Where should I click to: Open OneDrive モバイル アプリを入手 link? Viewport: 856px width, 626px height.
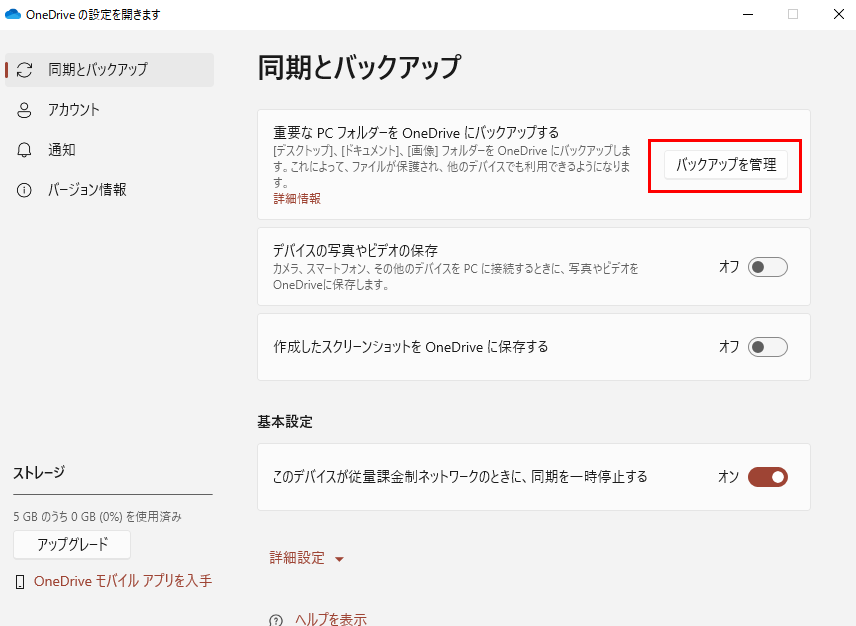pyautogui.click(x=123, y=581)
